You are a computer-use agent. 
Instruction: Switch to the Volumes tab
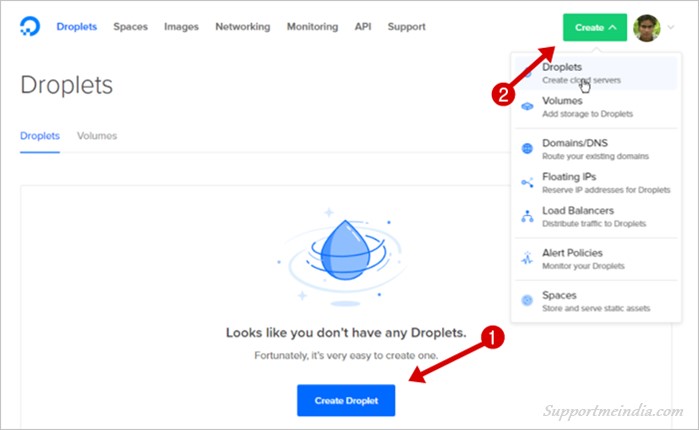(97, 136)
